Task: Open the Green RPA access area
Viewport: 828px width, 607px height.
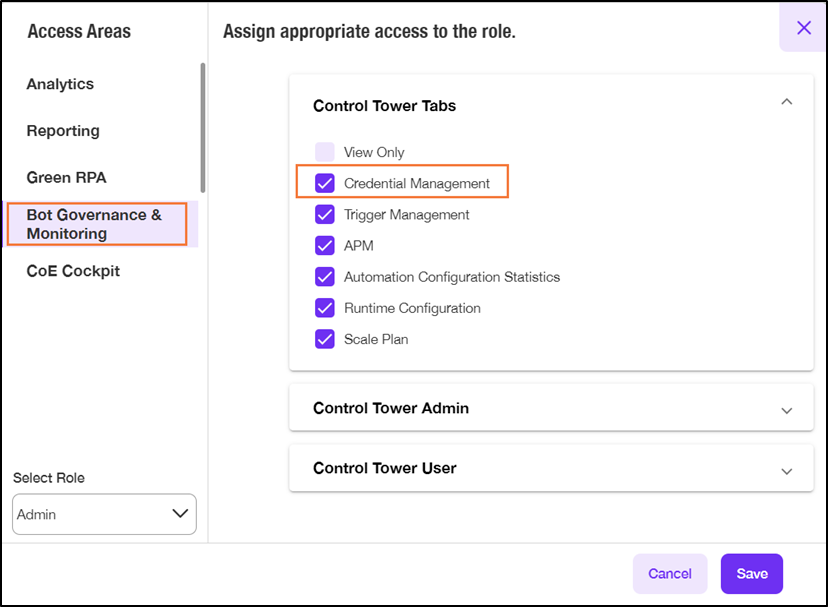Action: tap(67, 178)
